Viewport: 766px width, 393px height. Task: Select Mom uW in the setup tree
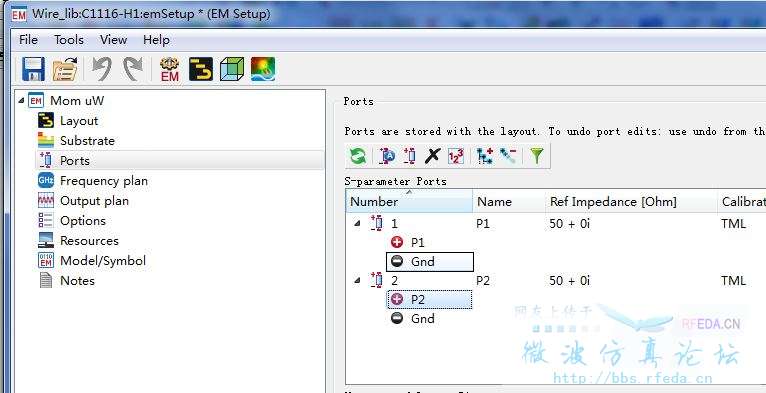(x=77, y=101)
